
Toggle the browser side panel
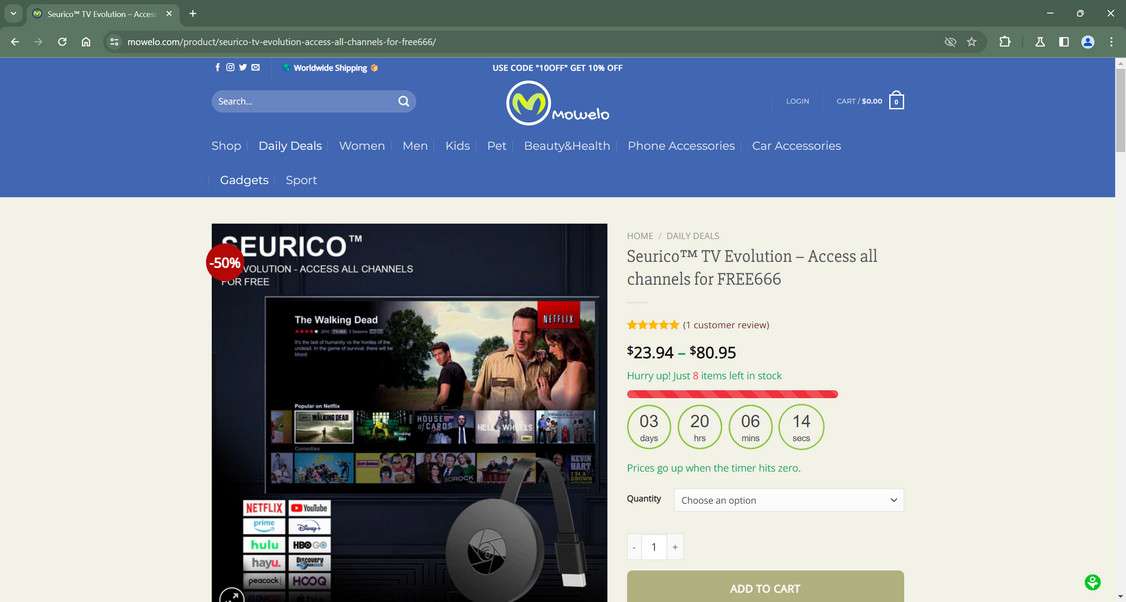pyautogui.click(x=1064, y=42)
